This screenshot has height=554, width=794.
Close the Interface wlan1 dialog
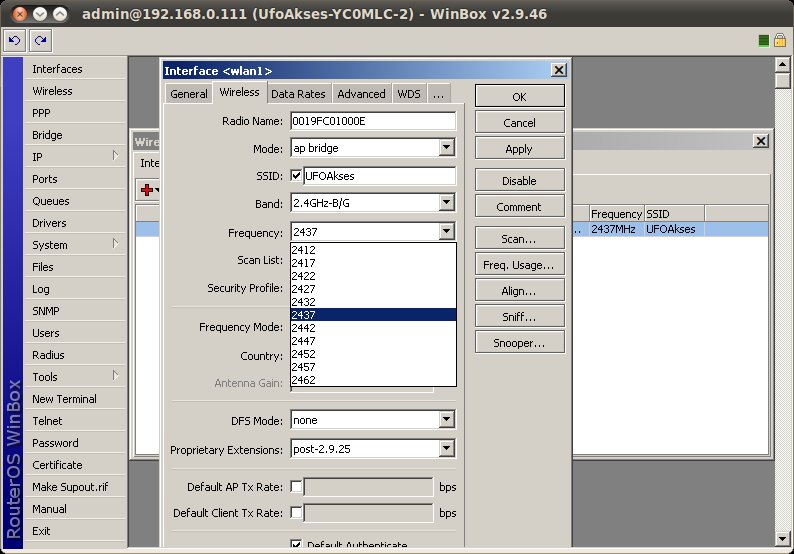point(558,70)
